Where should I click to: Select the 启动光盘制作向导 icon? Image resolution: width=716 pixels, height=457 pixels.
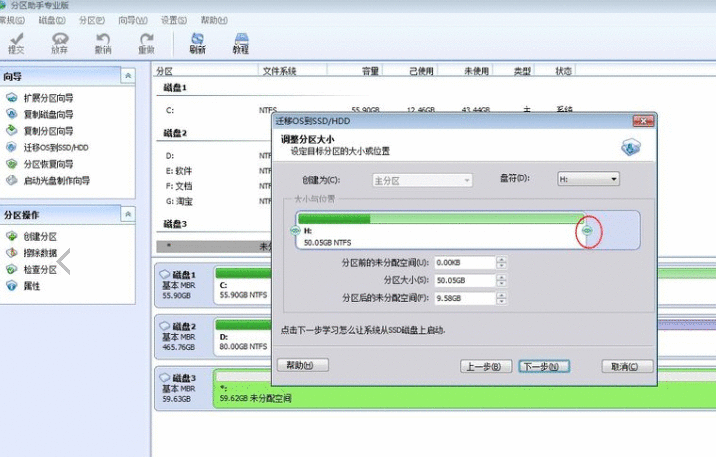(x=12, y=180)
